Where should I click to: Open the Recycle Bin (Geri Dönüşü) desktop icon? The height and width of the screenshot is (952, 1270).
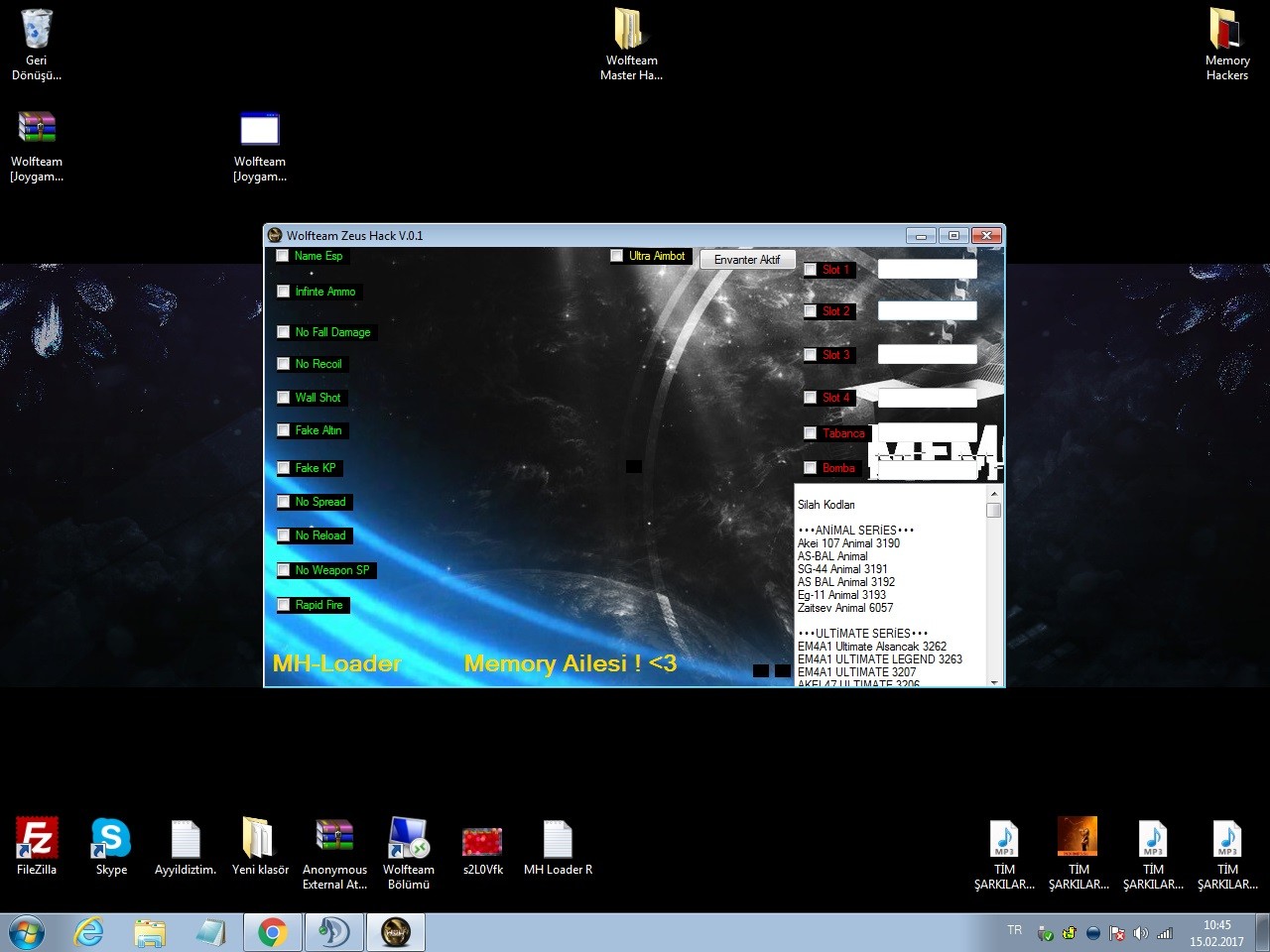pos(37,46)
